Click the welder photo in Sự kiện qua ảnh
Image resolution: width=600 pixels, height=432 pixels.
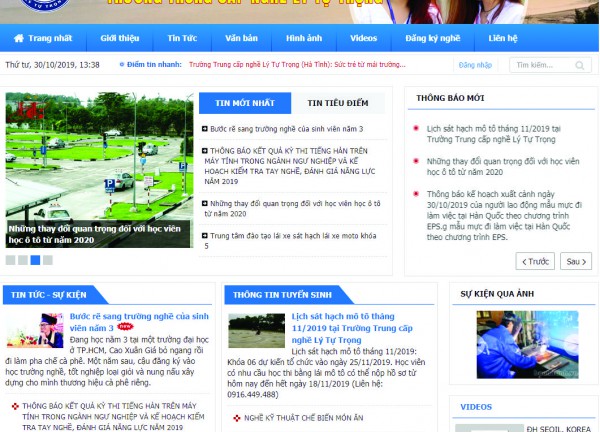(x=527, y=344)
